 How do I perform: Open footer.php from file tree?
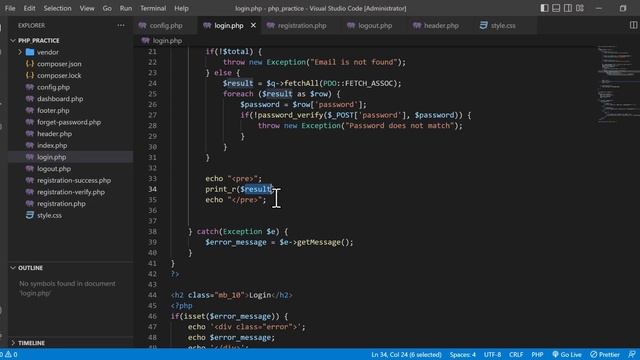pos(53,110)
